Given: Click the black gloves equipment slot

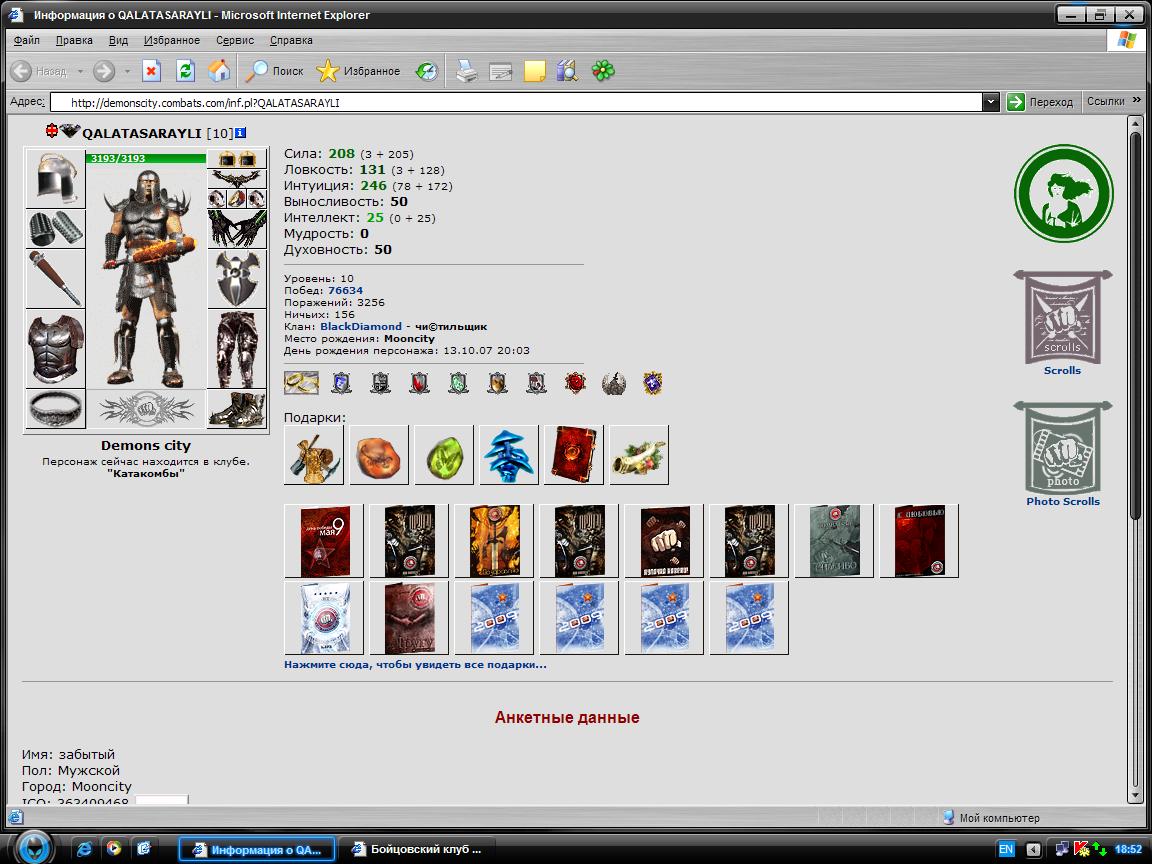Looking at the screenshot, I should [x=237, y=228].
